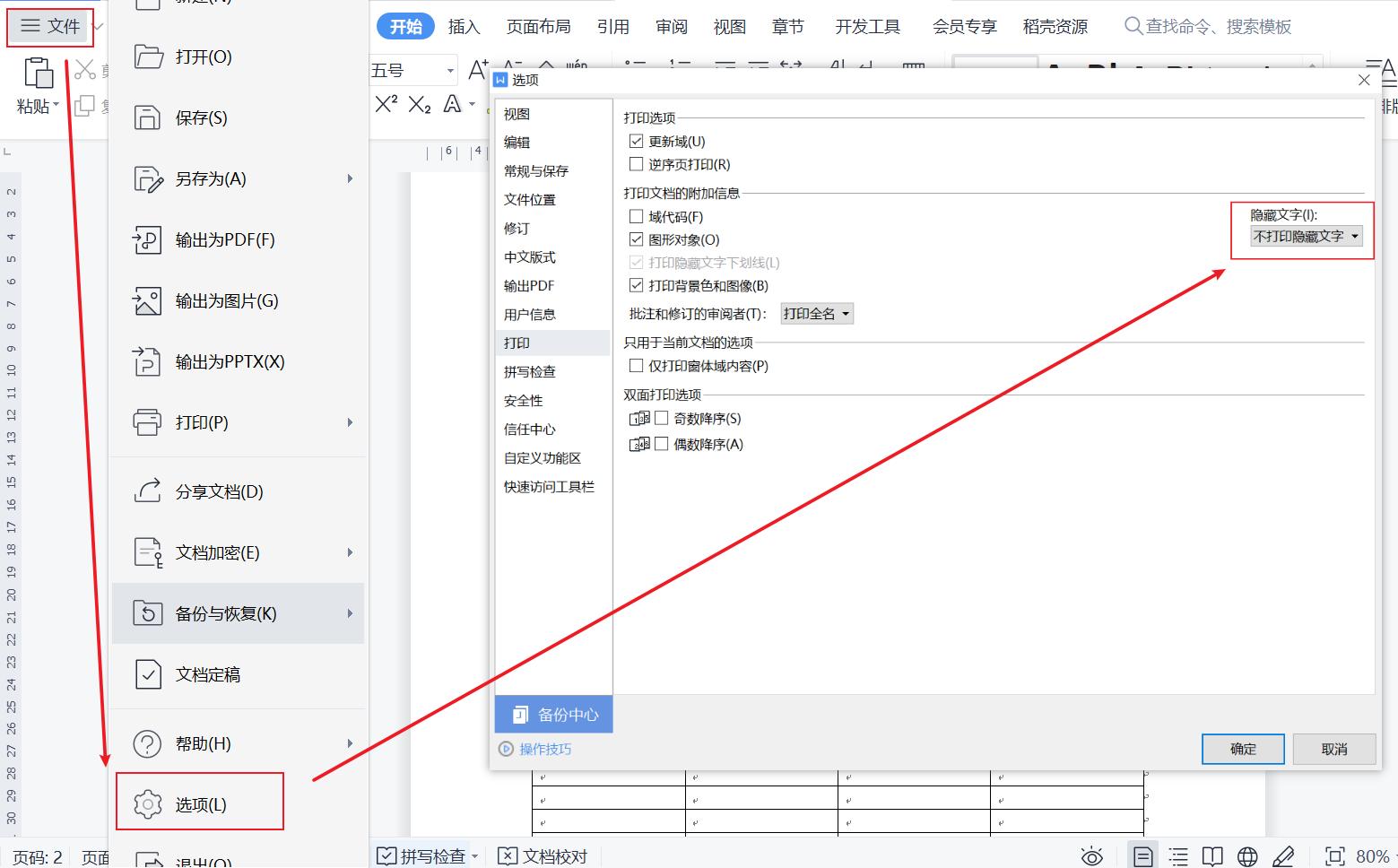This screenshot has height=868, width=1398.
Task: Select 安全性 in the options category list
Action: click(524, 400)
